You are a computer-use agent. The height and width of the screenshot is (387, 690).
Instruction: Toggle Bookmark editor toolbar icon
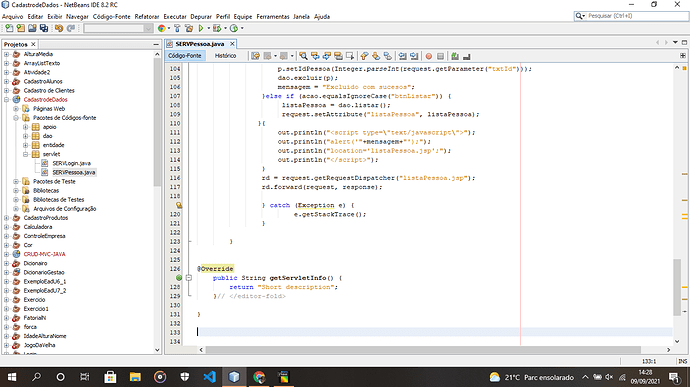coord(388,56)
